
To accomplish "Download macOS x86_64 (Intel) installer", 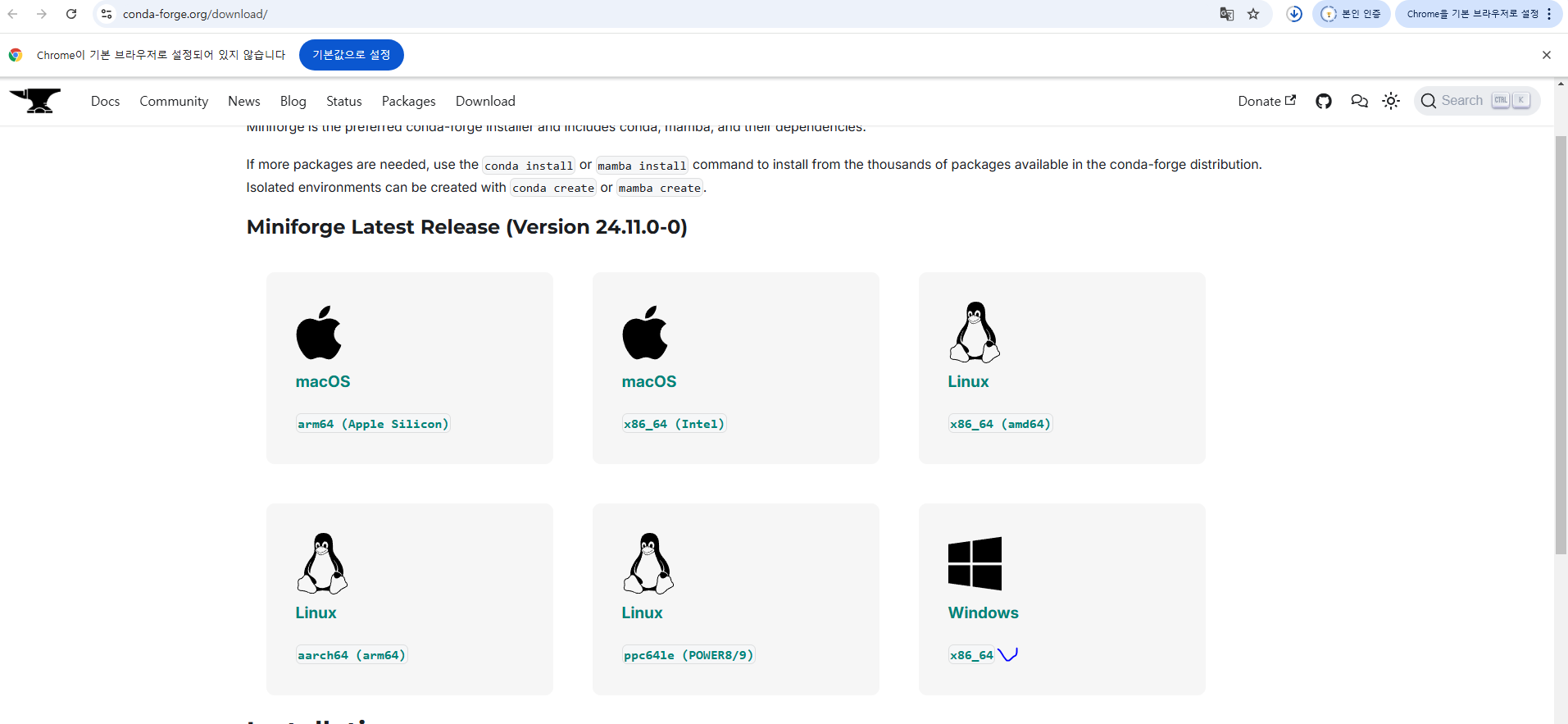I will tap(674, 424).
